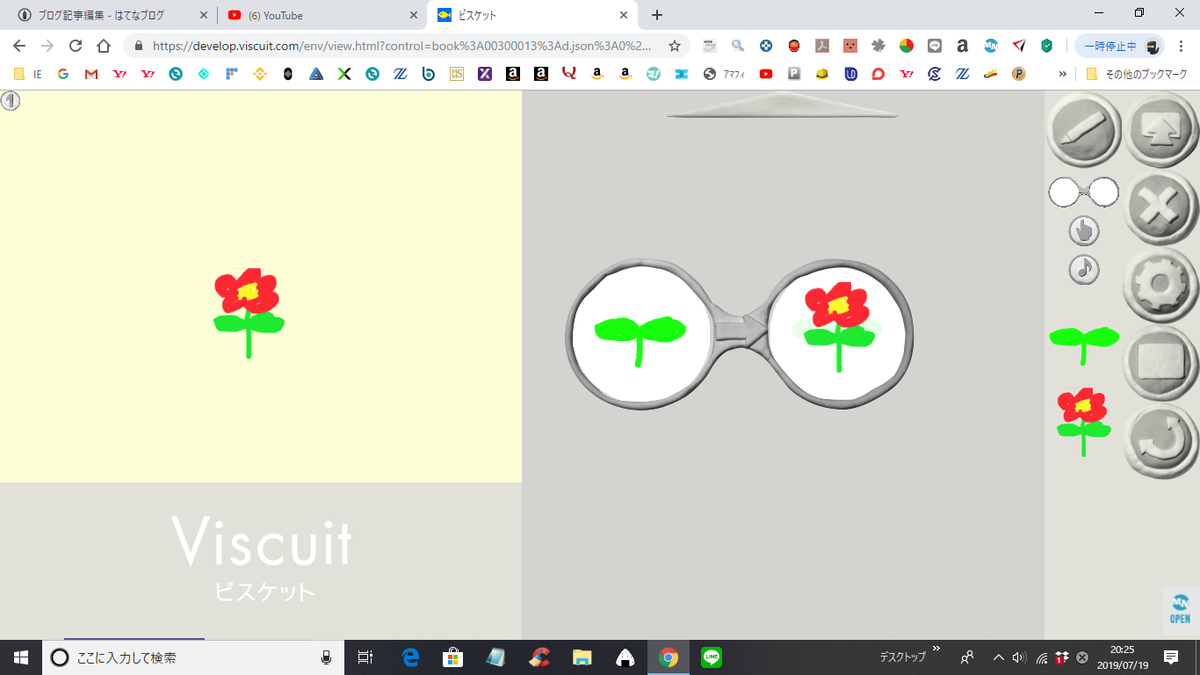
Task: Show hidden system tray icons
Action: pos(998,657)
